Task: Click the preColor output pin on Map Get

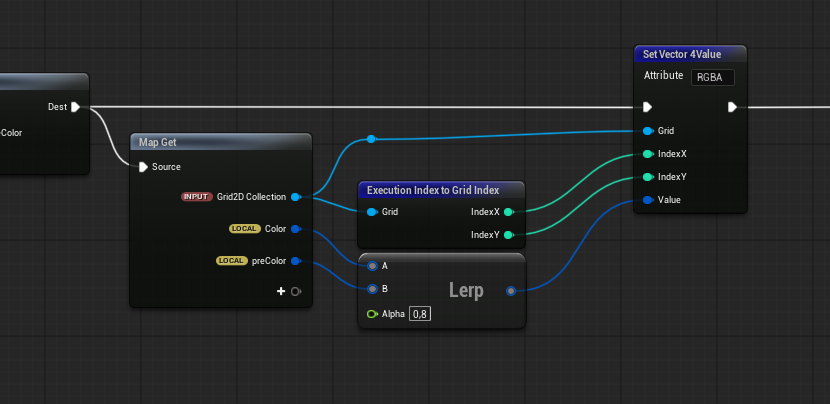Action: [295, 262]
